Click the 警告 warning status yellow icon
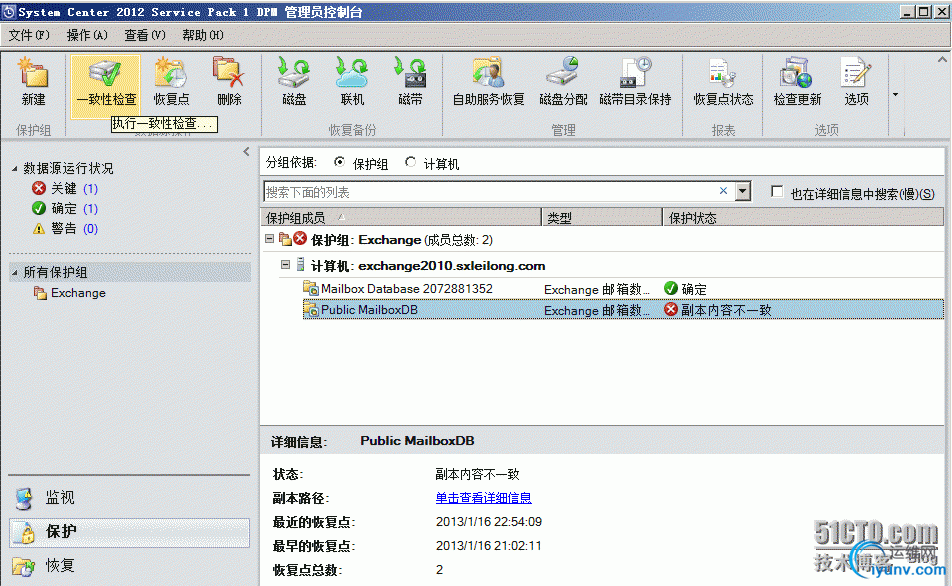This screenshot has height=586, width=952. 39,228
